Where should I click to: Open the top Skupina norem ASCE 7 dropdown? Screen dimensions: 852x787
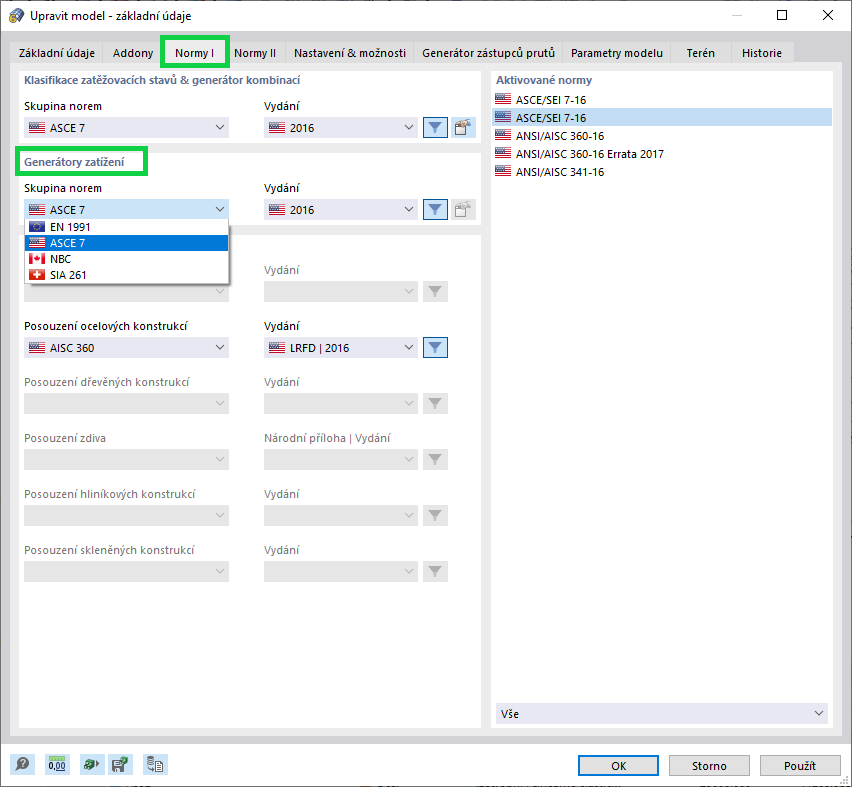[127, 128]
